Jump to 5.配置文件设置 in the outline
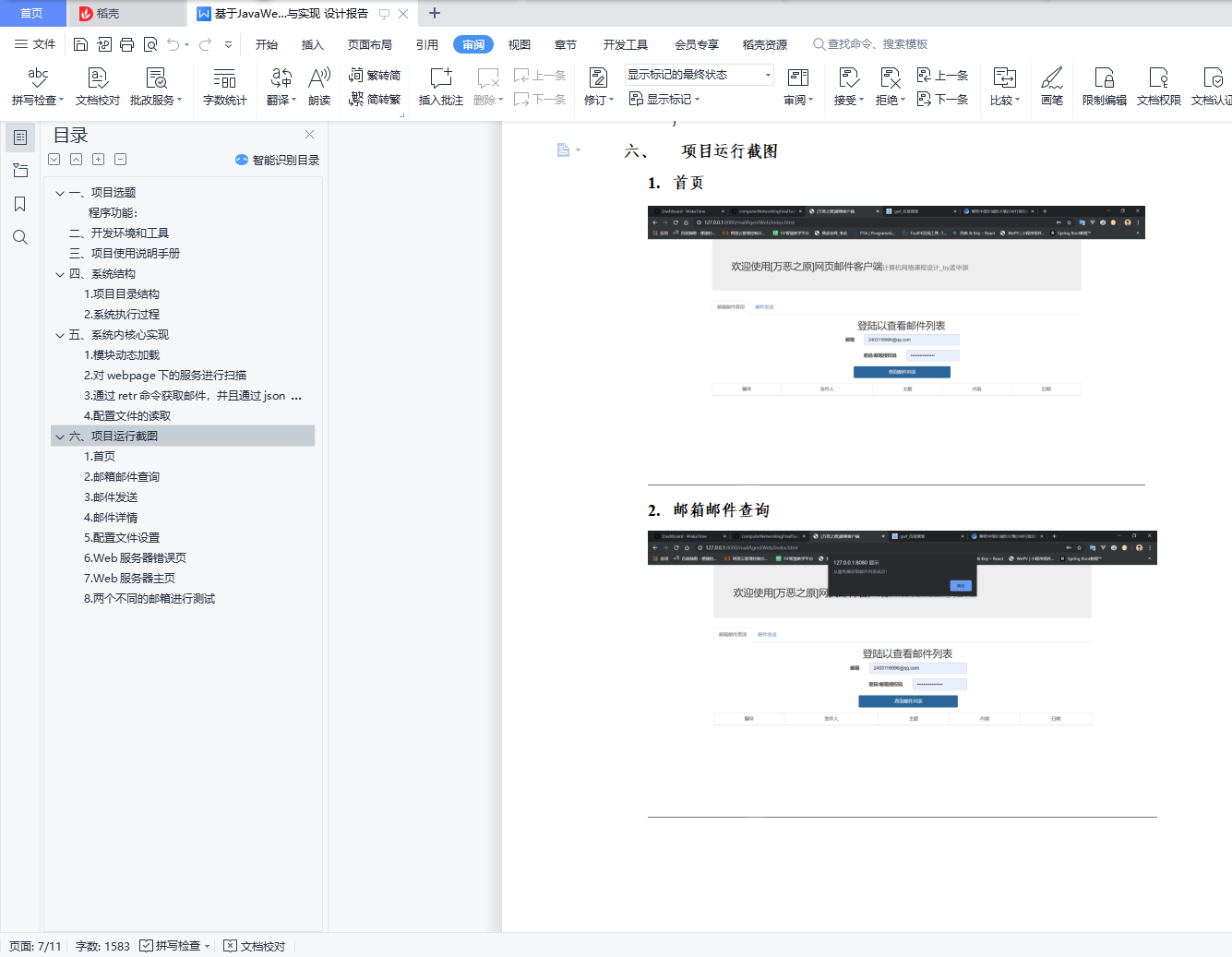 pyautogui.click(x=122, y=538)
